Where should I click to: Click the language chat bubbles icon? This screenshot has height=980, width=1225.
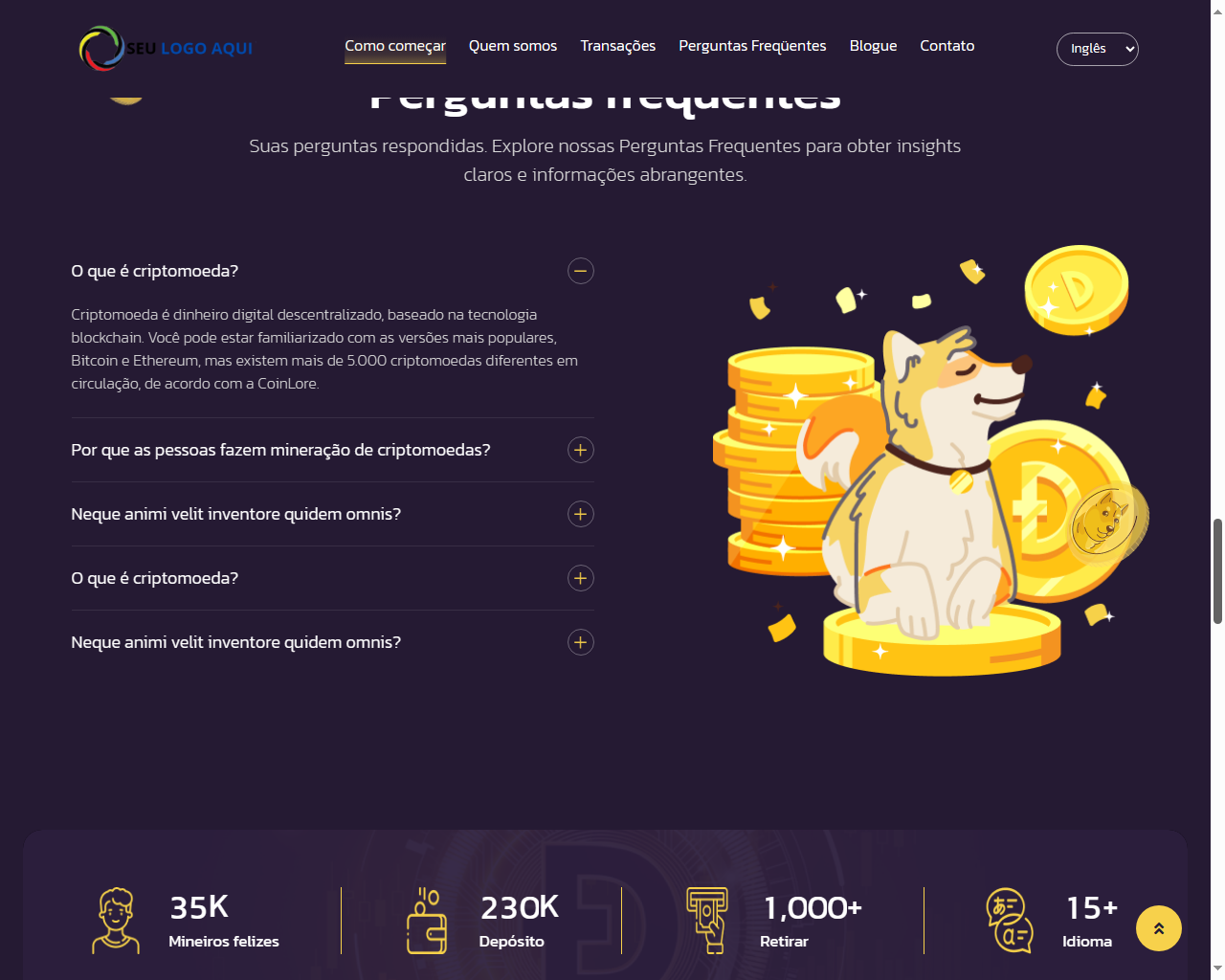pyautogui.click(x=1010, y=921)
